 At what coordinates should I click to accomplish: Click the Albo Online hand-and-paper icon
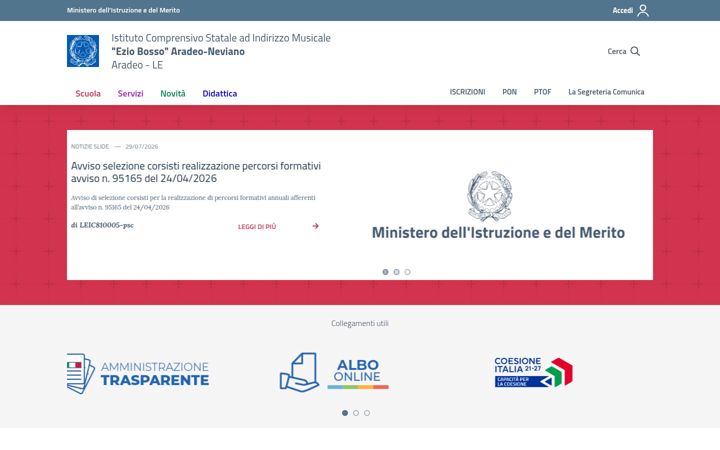click(299, 372)
